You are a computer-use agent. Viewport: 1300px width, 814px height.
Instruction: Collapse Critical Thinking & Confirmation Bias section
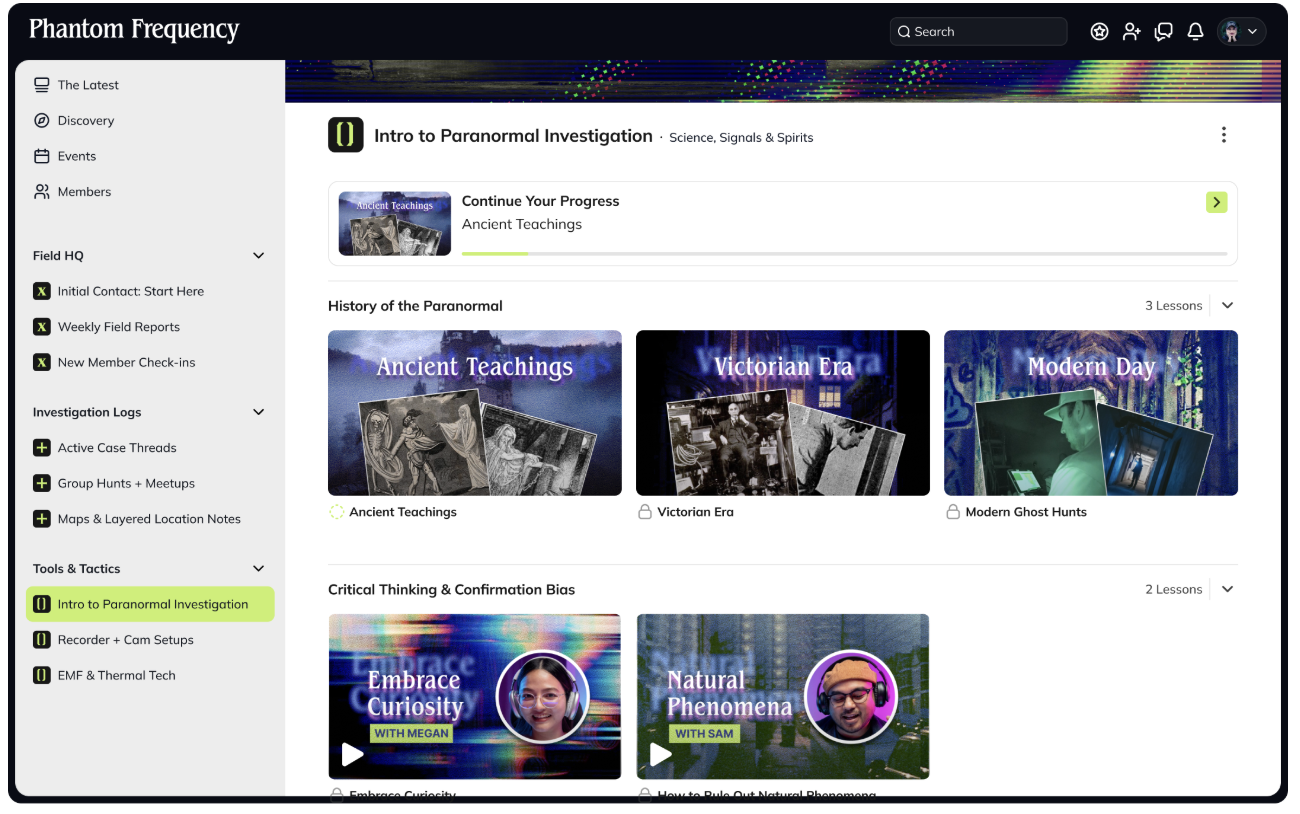pos(1228,590)
